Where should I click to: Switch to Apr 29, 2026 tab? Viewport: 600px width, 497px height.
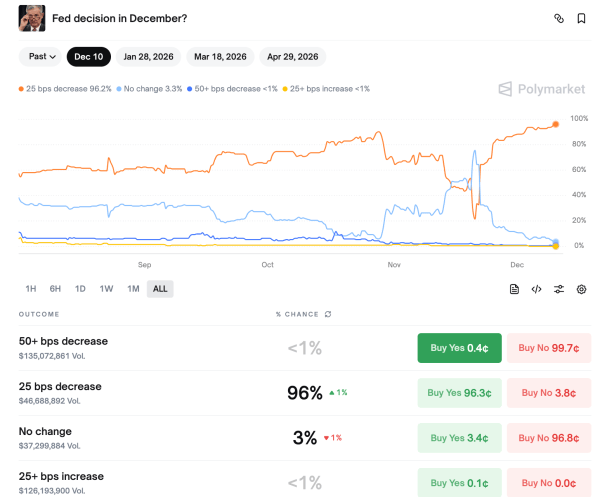[293, 57]
